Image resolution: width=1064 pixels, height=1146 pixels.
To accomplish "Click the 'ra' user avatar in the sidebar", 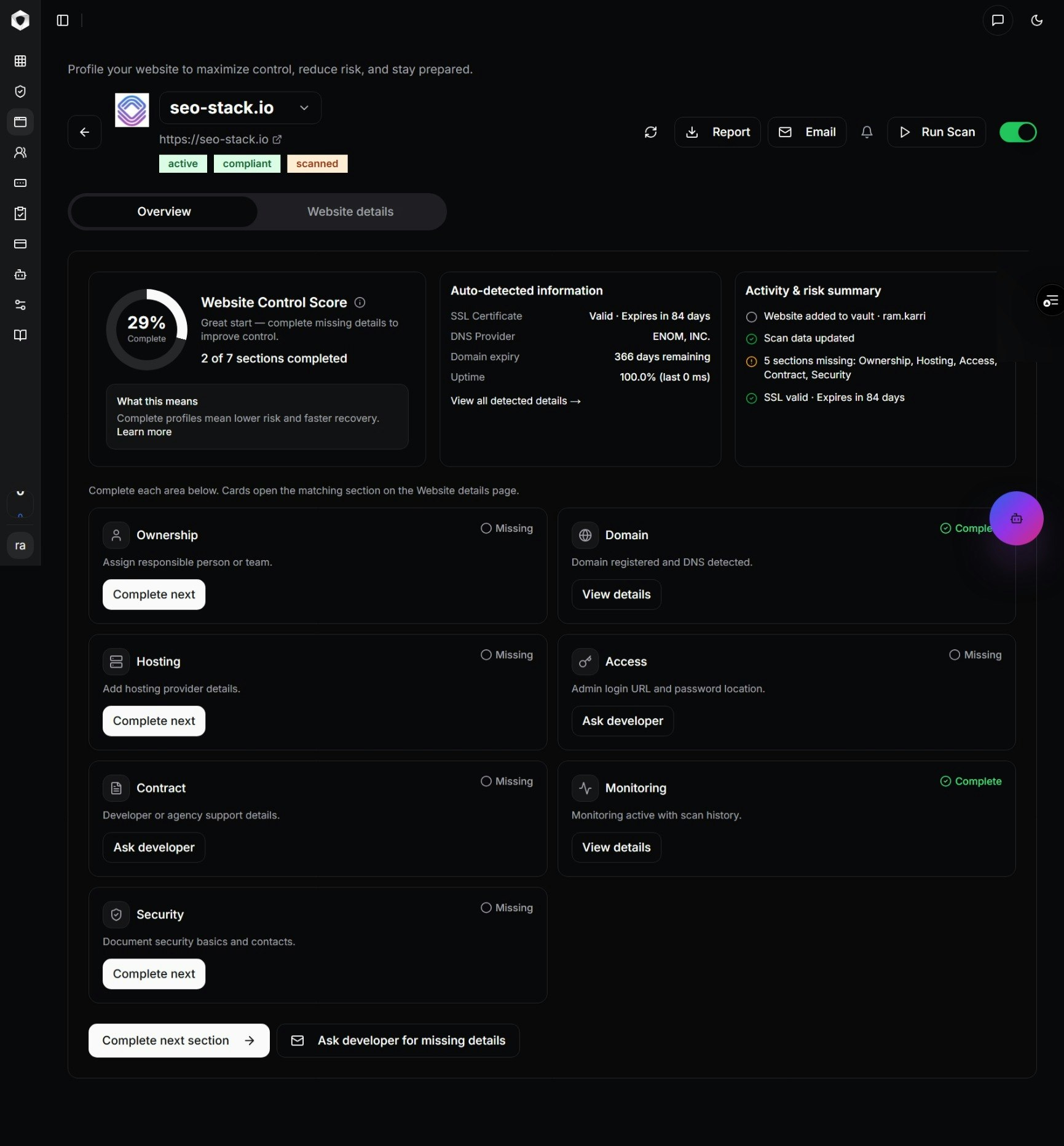I will point(20,545).
